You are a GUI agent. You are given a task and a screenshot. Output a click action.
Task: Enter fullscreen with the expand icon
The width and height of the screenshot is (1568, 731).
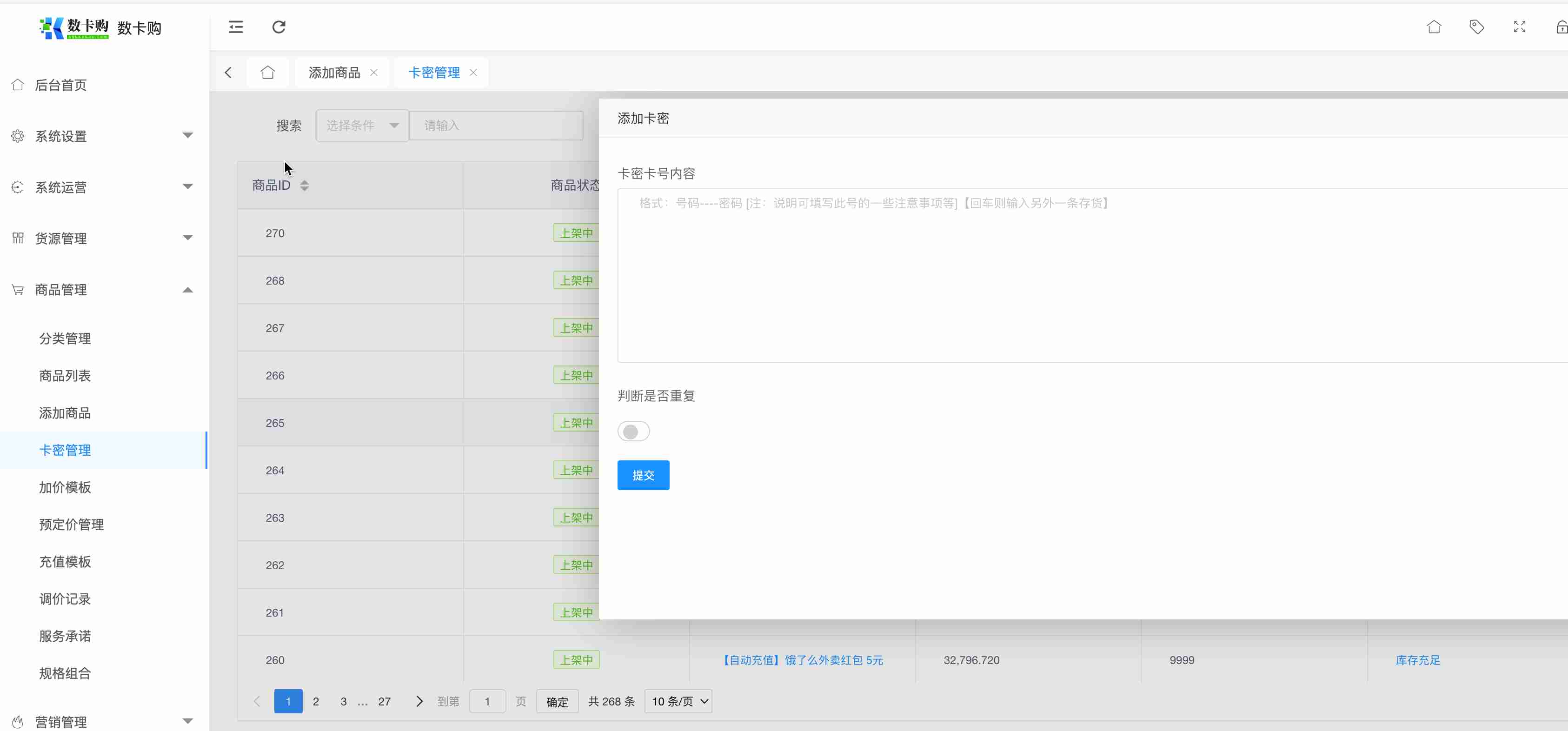click(1519, 27)
